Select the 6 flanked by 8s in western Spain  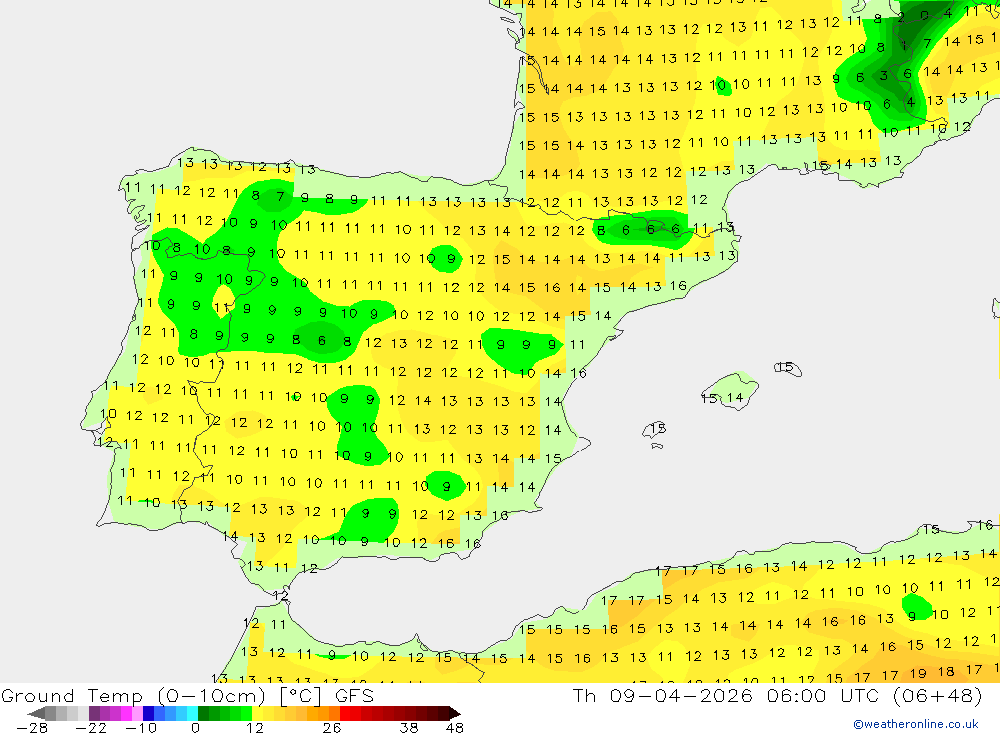[322, 341]
